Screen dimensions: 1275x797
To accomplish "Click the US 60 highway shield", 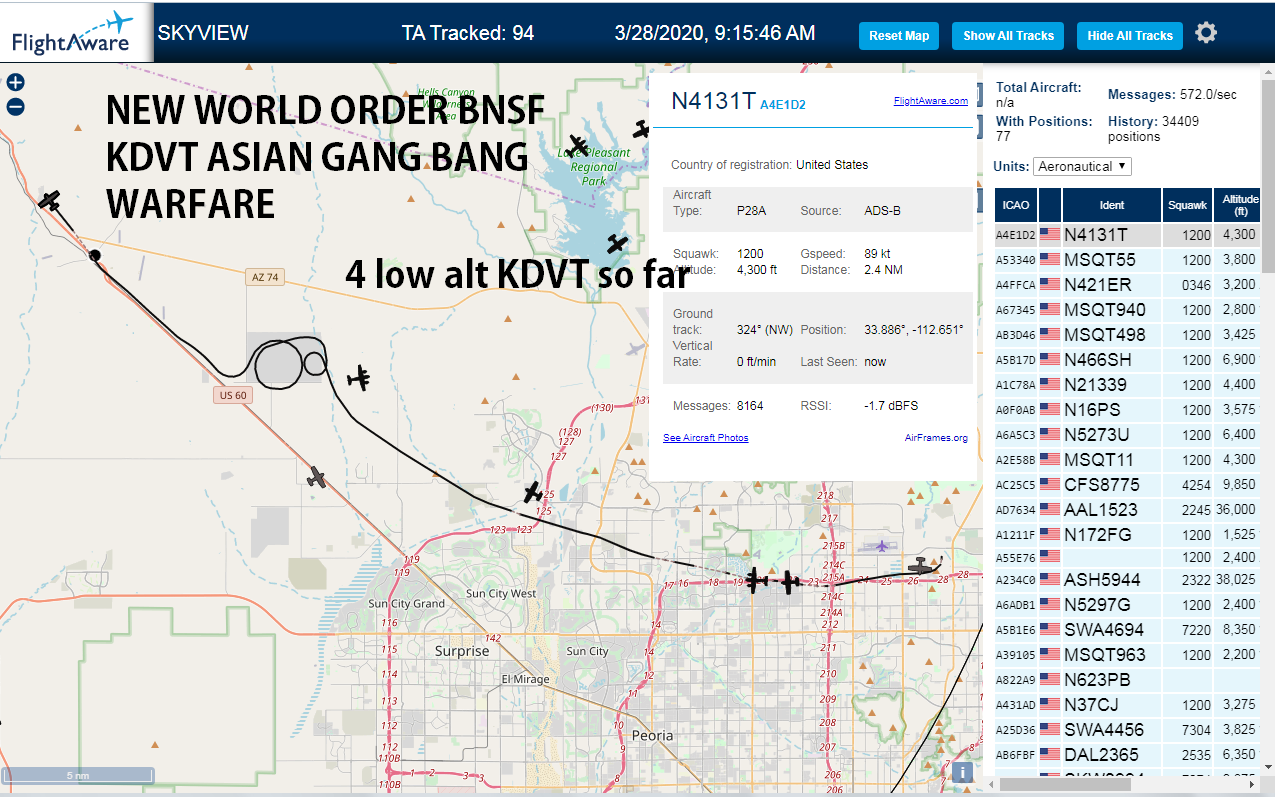I will (x=231, y=395).
